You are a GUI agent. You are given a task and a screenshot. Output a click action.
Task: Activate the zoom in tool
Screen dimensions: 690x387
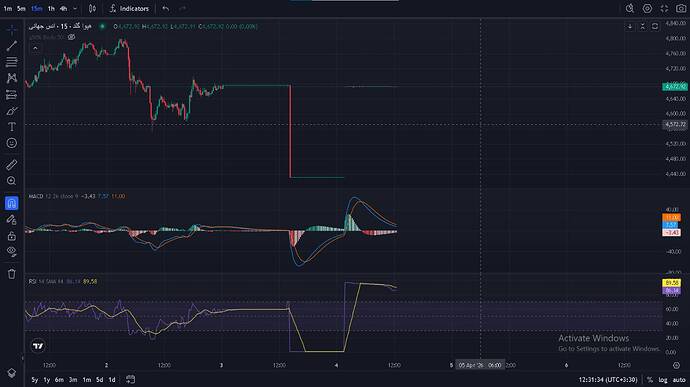point(12,181)
